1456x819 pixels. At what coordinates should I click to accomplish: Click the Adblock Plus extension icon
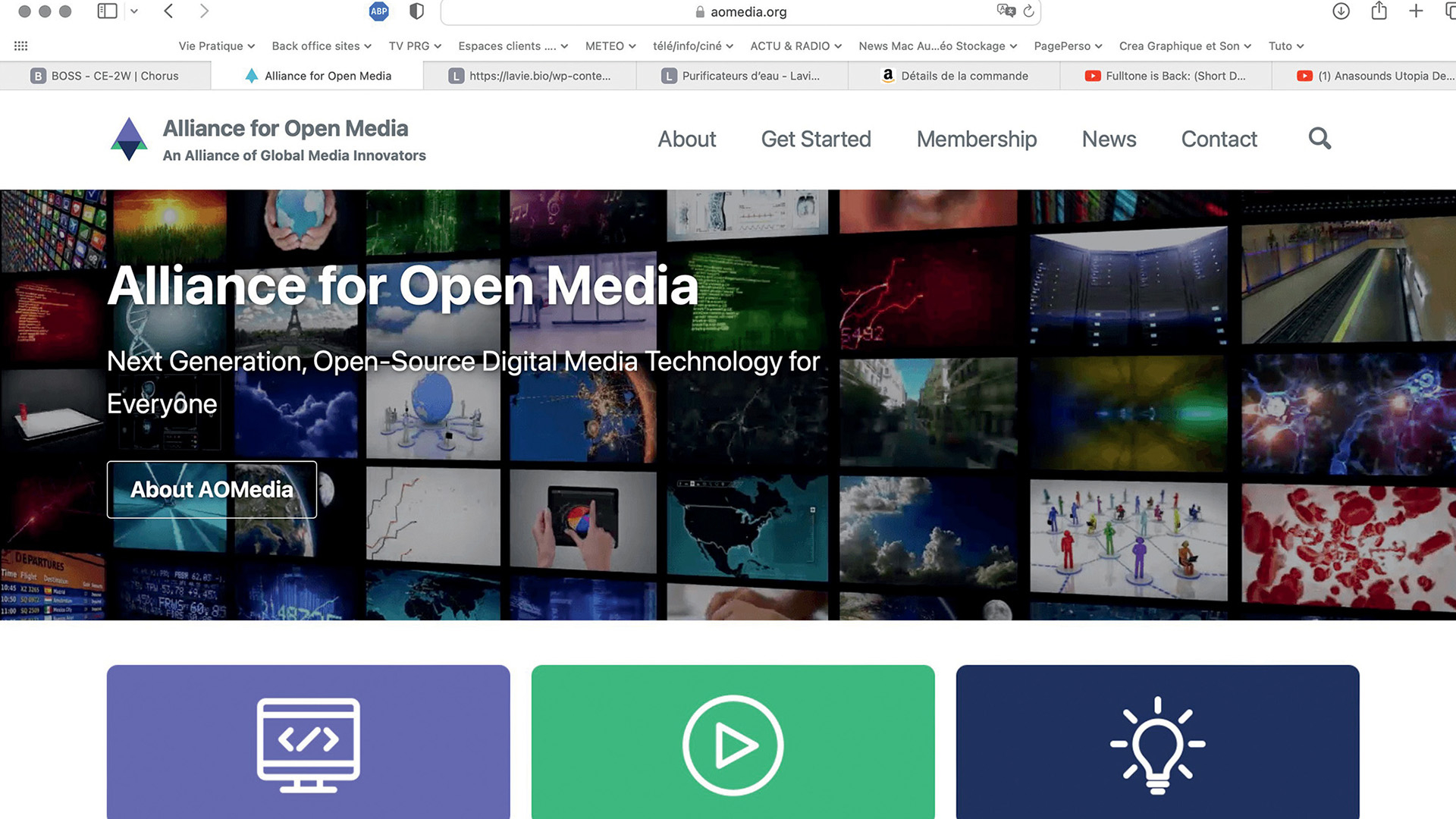tap(378, 11)
